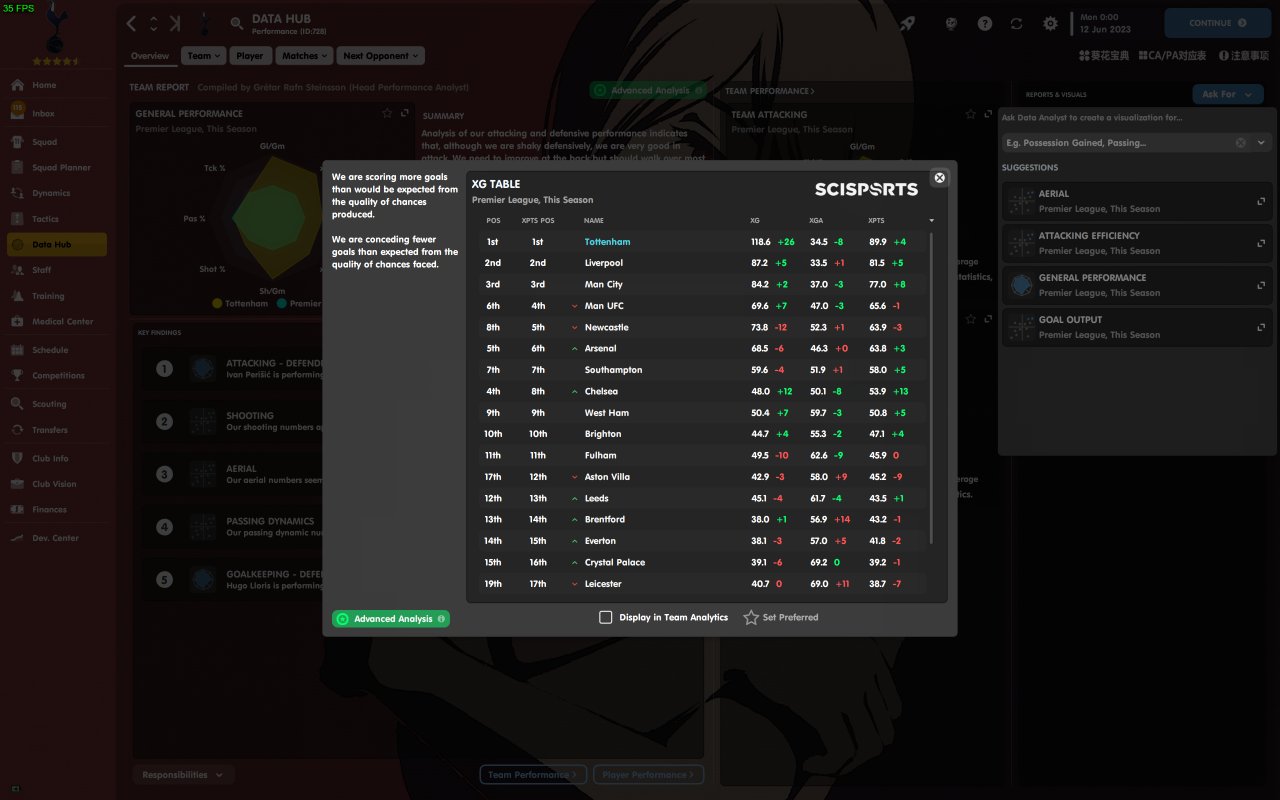Open the Home sidebar icon
Screen dimensions: 1280x800
point(17,85)
